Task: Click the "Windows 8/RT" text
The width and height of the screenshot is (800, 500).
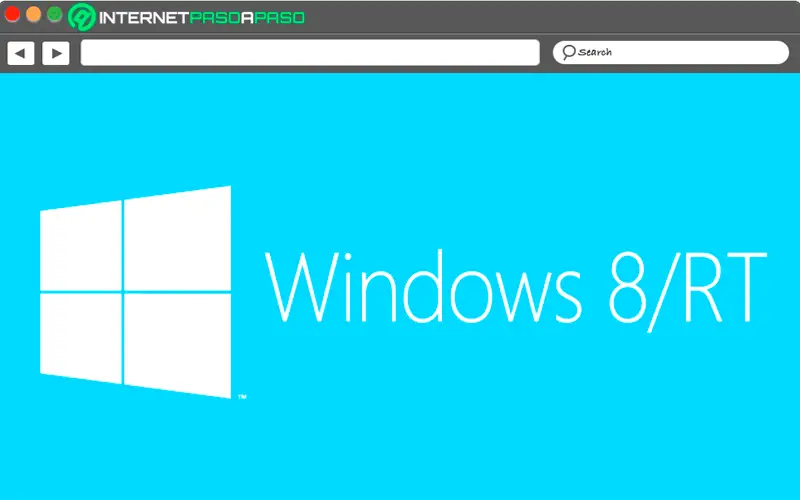Action: pos(515,290)
